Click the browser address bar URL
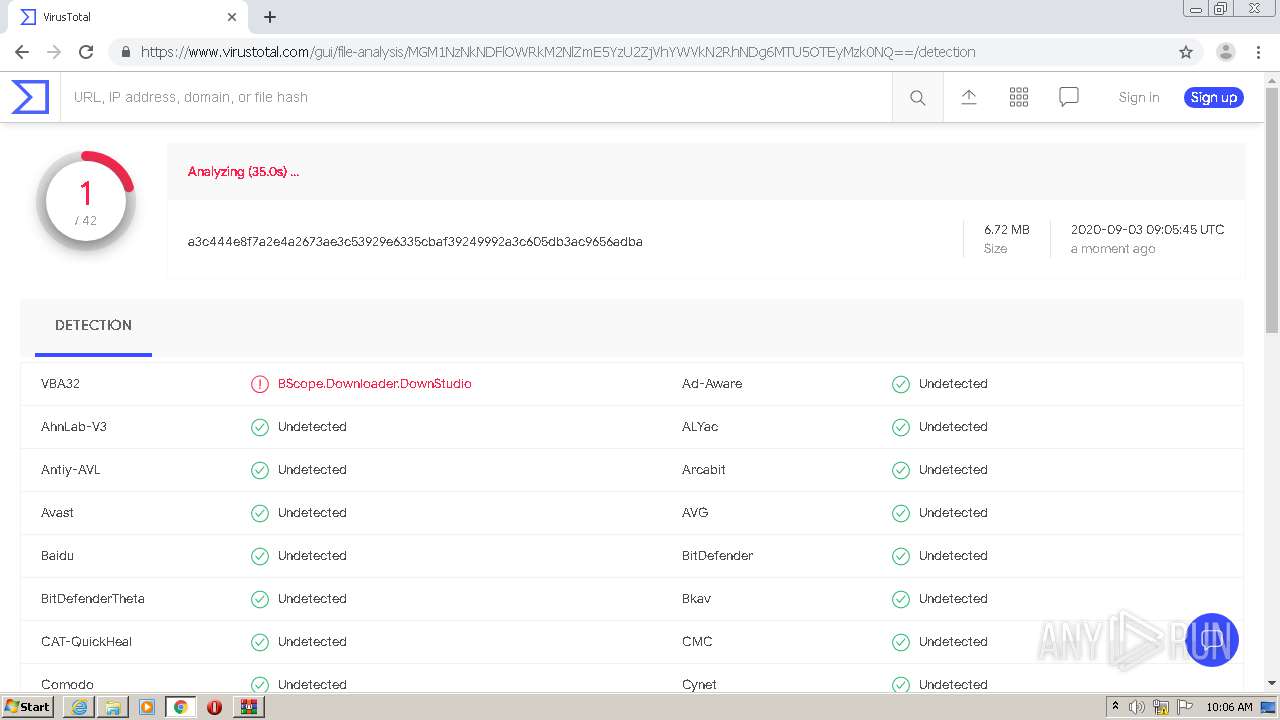Viewport: 1280px width, 720px height. (x=558, y=52)
